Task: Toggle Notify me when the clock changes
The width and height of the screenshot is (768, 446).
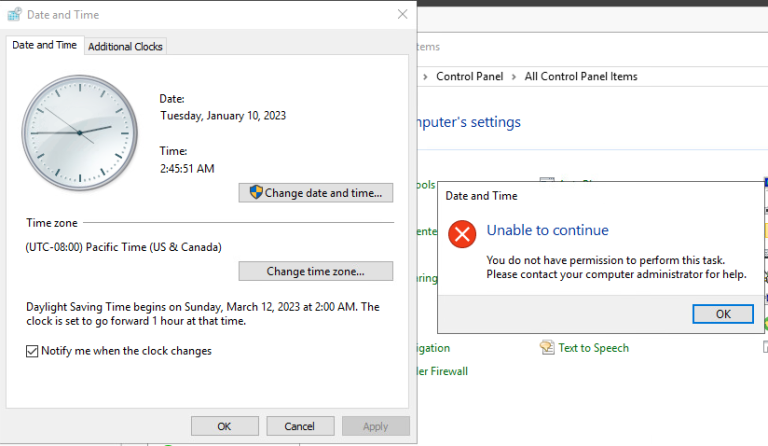Action: click(x=33, y=351)
